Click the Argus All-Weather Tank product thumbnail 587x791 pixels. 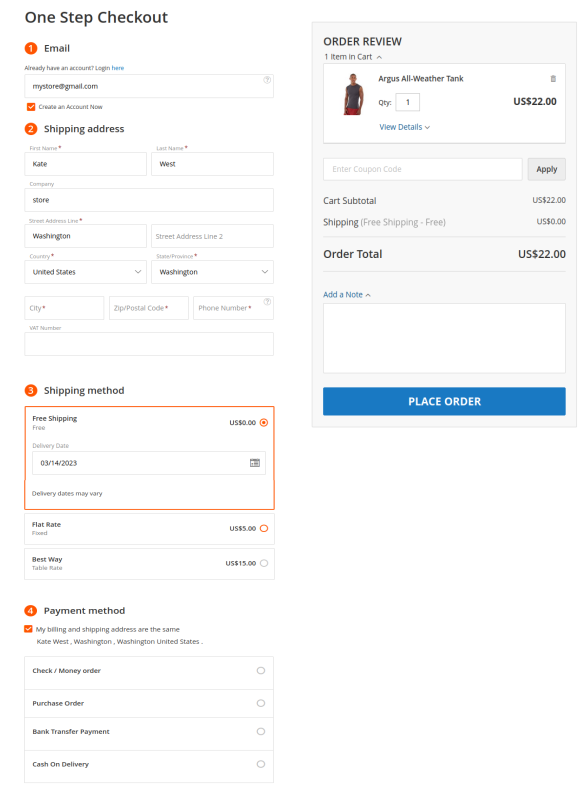(353, 94)
